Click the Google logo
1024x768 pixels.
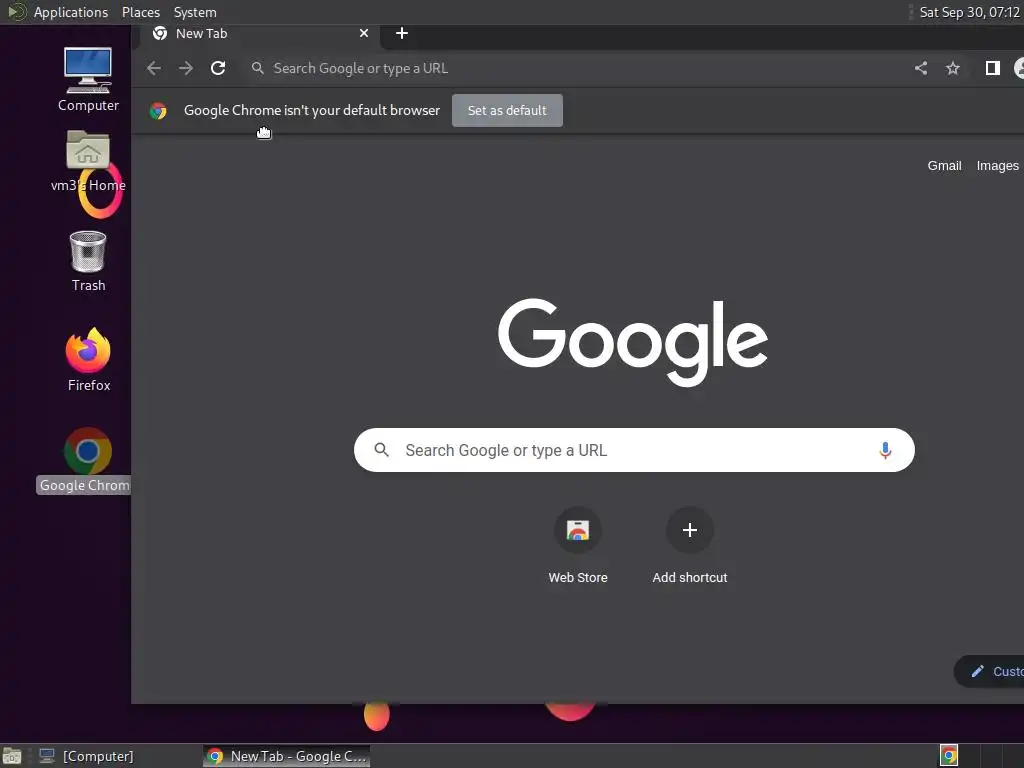632,342
